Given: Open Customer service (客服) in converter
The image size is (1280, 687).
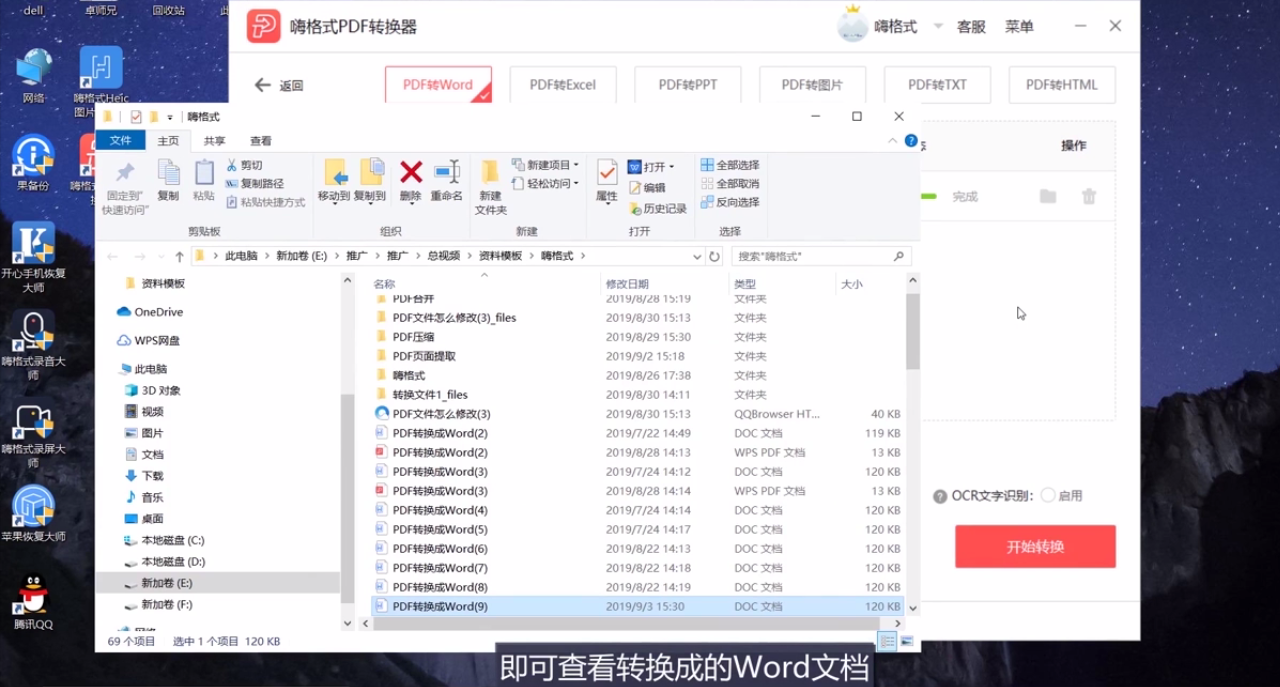Looking at the screenshot, I should click(x=971, y=27).
